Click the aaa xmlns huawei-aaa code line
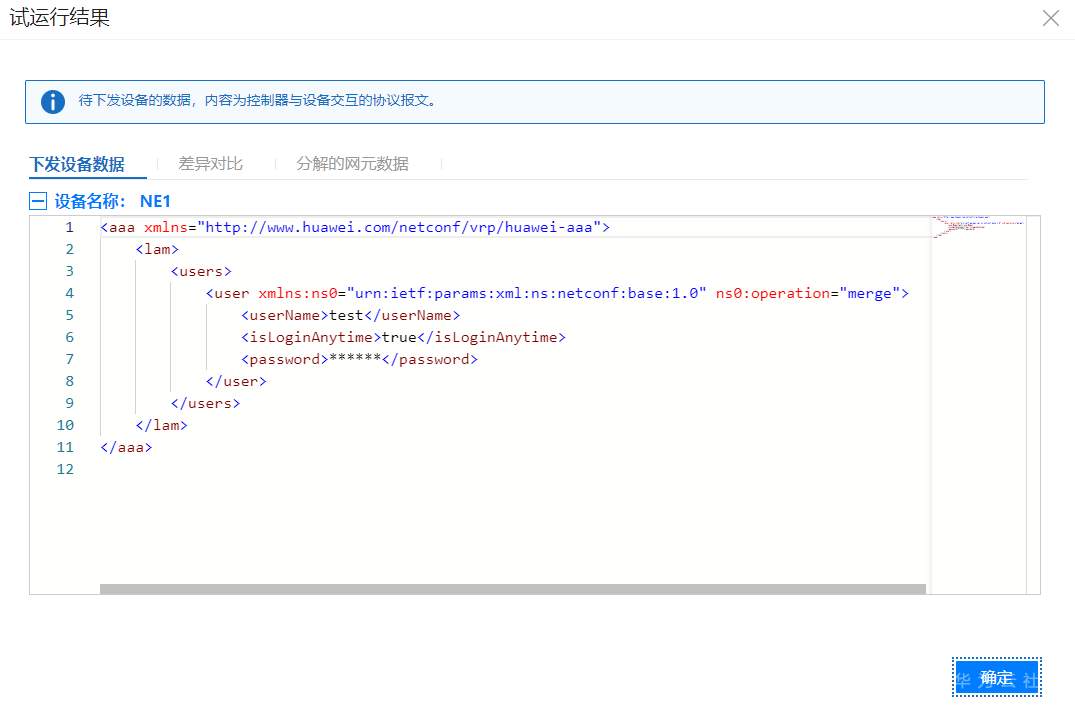This screenshot has width=1075, height=706. pyautogui.click(x=355, y=227)
